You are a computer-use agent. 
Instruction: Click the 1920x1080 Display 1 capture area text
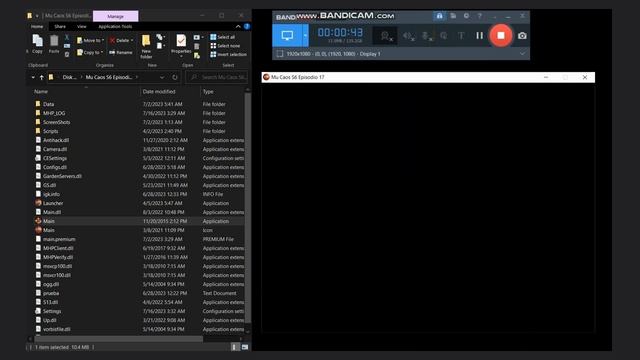point(333,54)
